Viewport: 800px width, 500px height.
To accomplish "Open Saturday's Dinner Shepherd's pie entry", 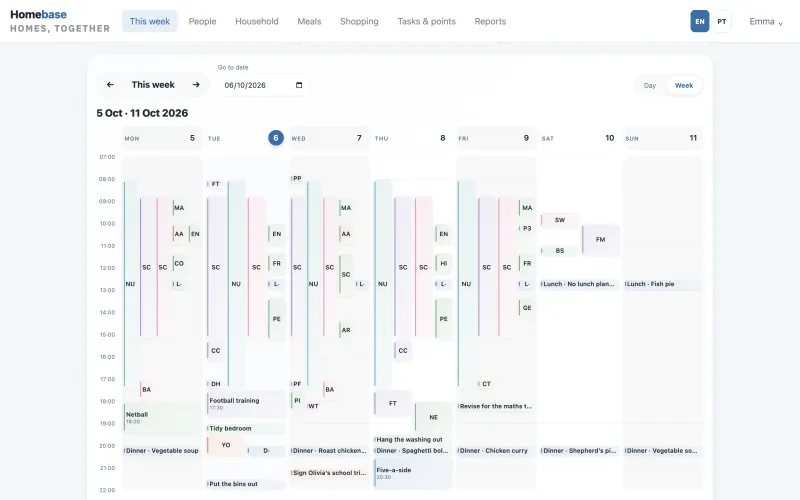I will click(580, 451).
